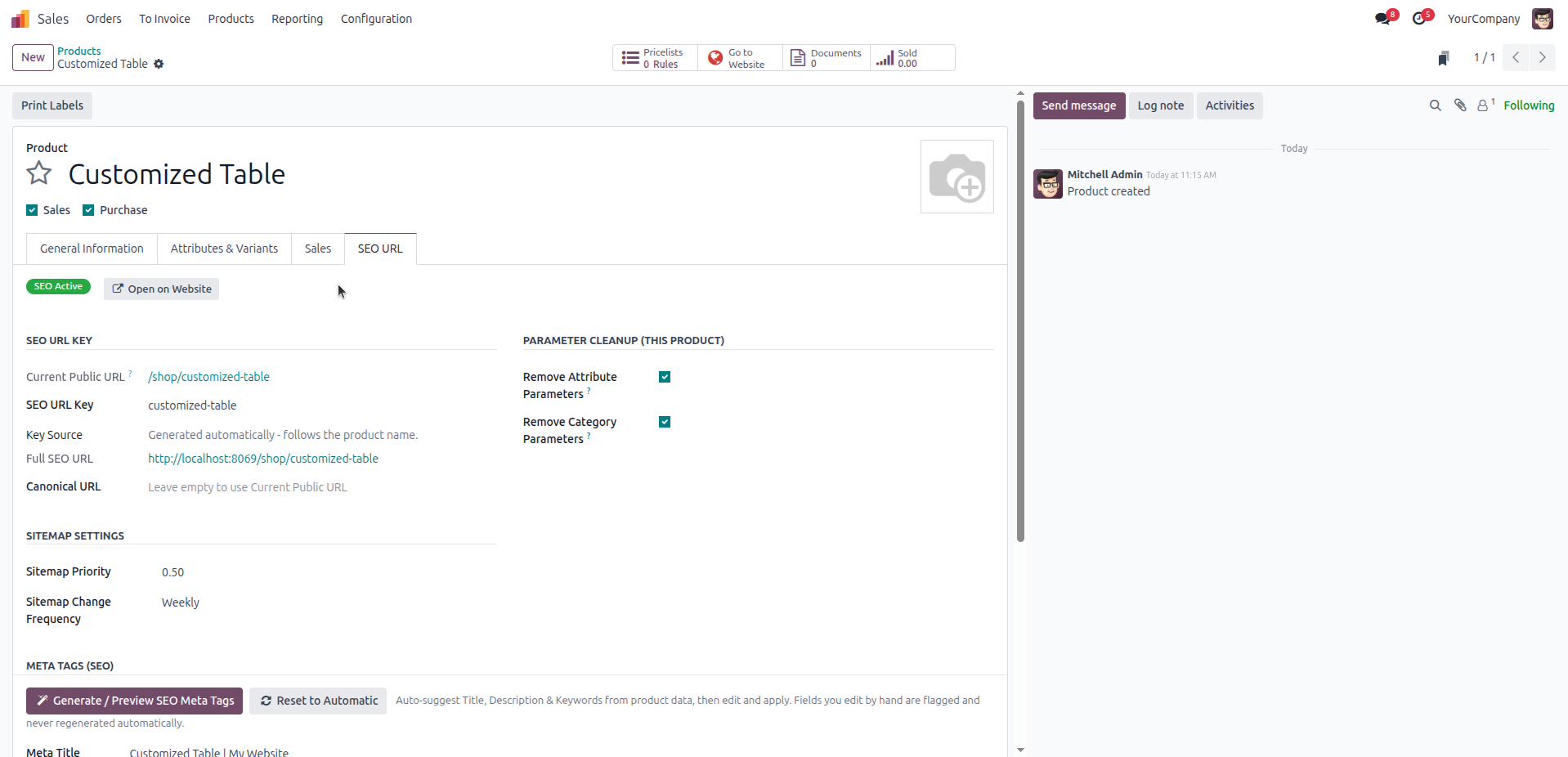Image resolution: width=1568 pixels, height=757 pixels.
Task: Go to the previous record arrow
Action: pyautogui.click(x=1516, y=57)
